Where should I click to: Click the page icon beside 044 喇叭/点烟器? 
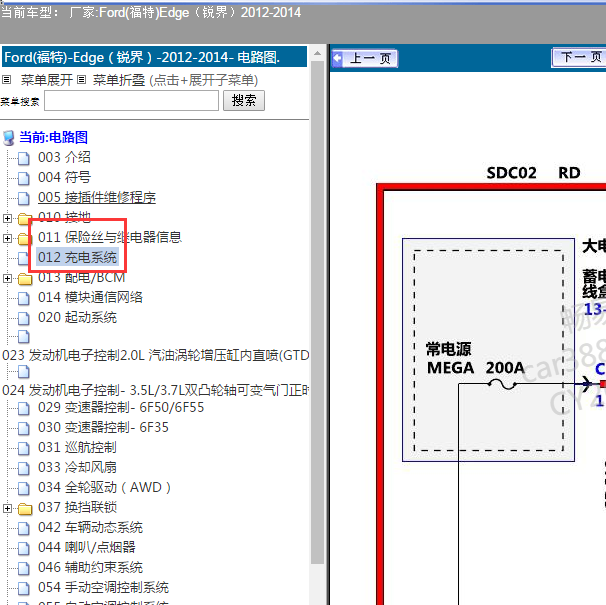pyautogui.click(x=24, y=548)
